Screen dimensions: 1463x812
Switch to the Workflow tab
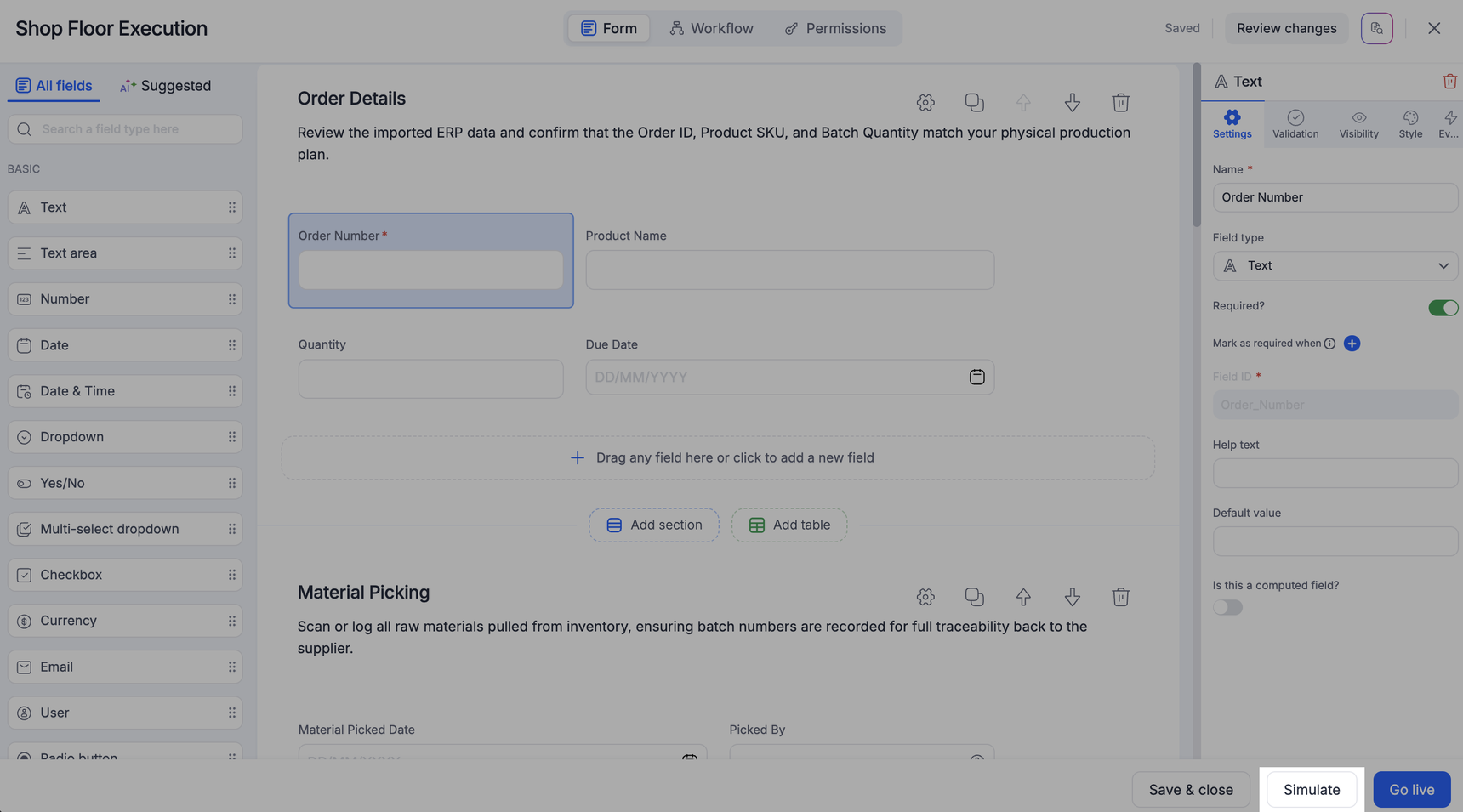pos(711,28)
